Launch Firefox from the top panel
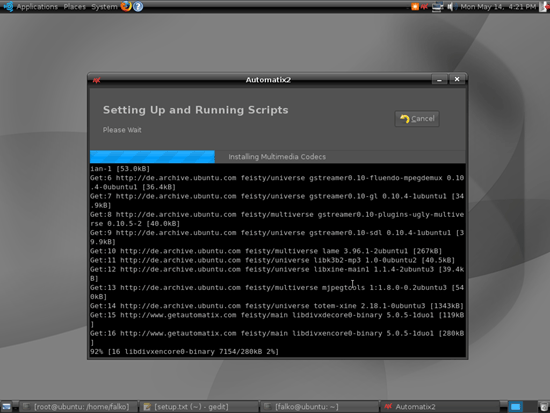The height and width of the screenshot is (413, 550). pyautogui.click(x=126, y=6)
